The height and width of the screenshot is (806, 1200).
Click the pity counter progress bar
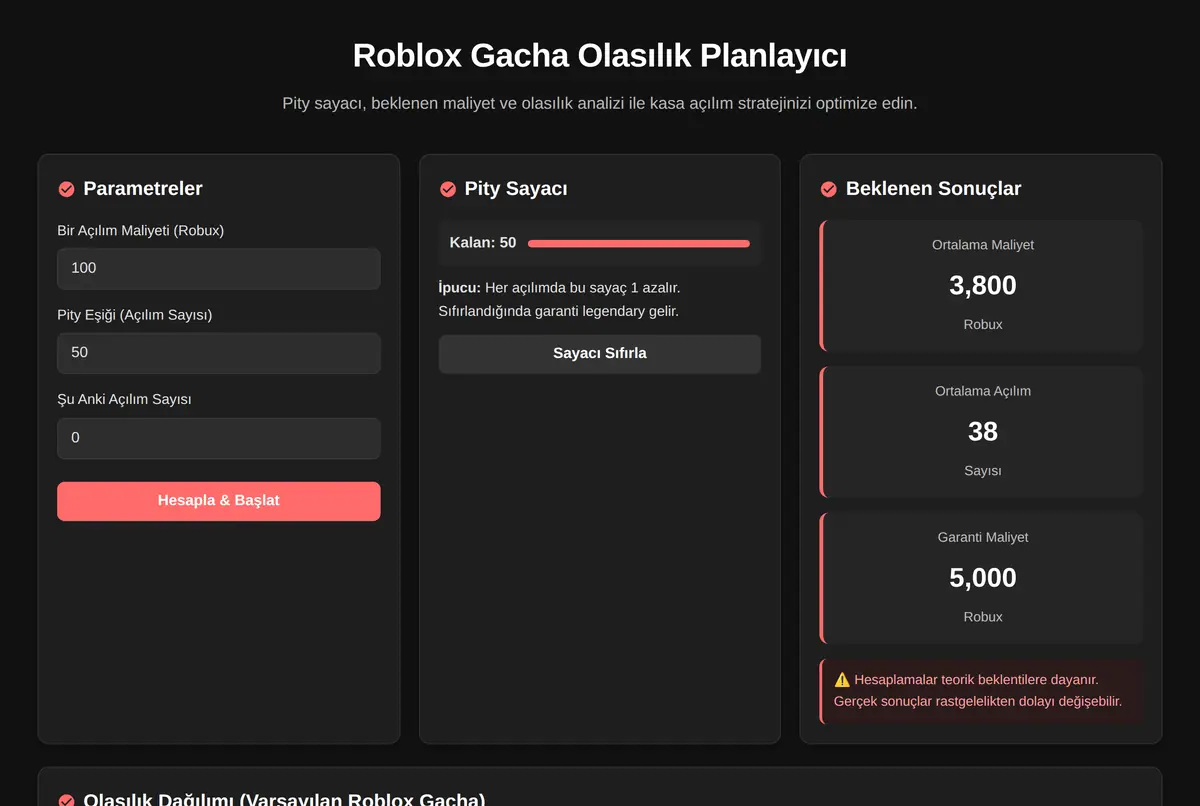(x=638, y=243)
